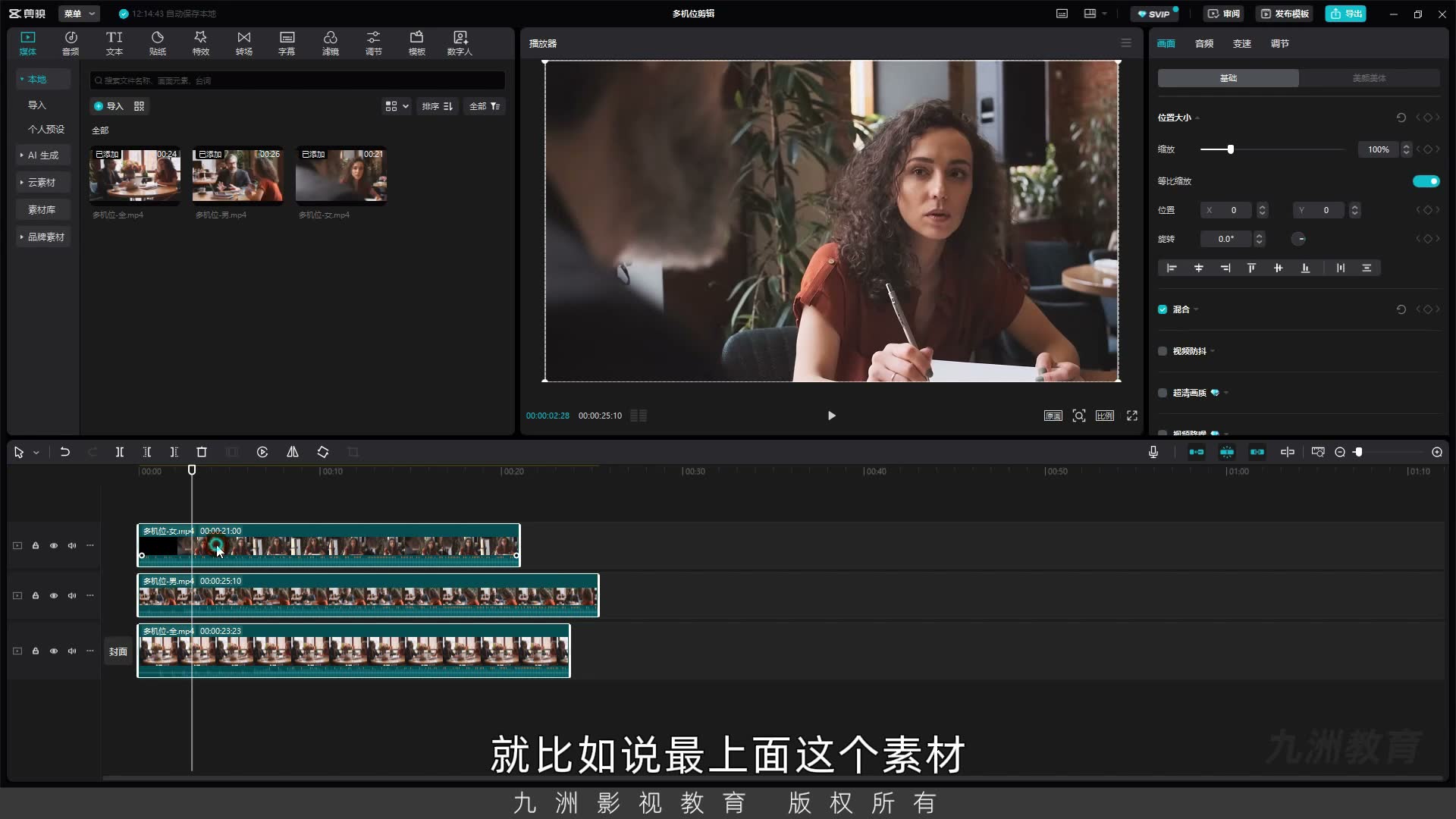Click the rotation dial knob
Viewport: 1456px width, 819px height.
point(1299,239)
